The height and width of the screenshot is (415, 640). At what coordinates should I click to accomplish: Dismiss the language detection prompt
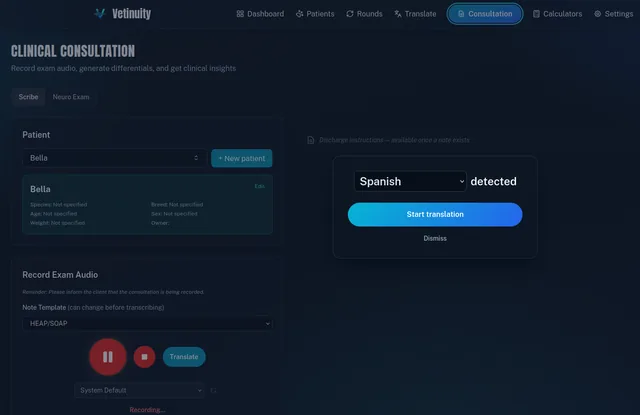pos(435,238)
